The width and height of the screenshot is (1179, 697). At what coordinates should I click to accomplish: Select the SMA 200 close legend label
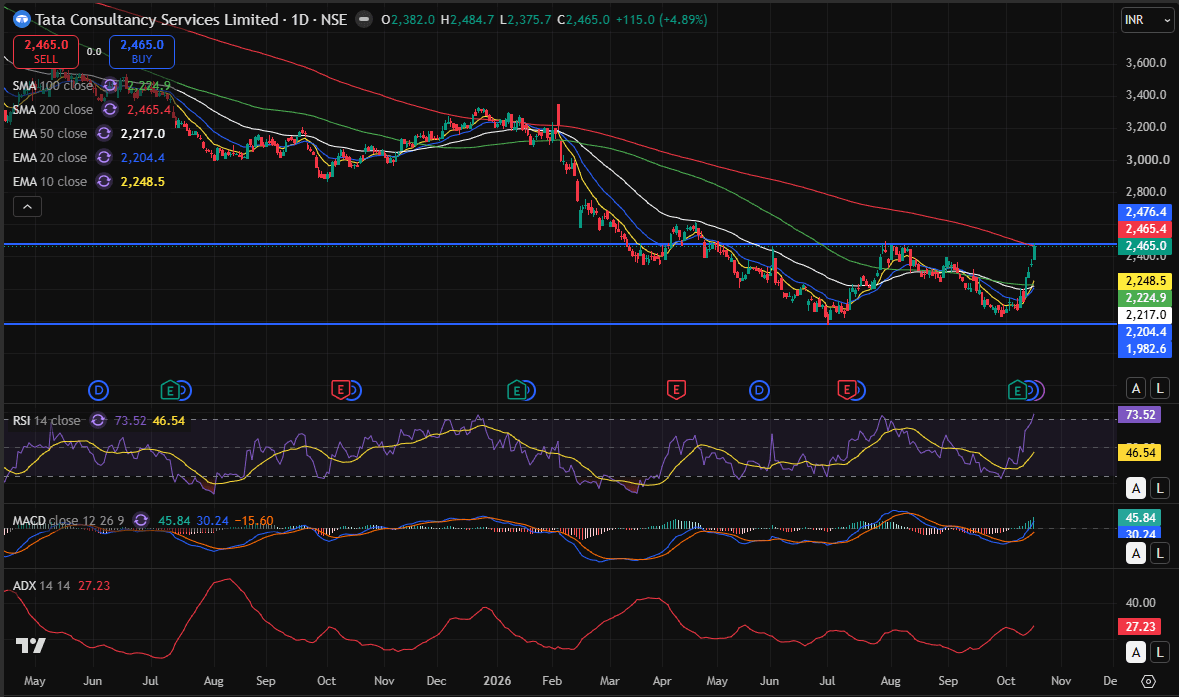tap(53, 110)
